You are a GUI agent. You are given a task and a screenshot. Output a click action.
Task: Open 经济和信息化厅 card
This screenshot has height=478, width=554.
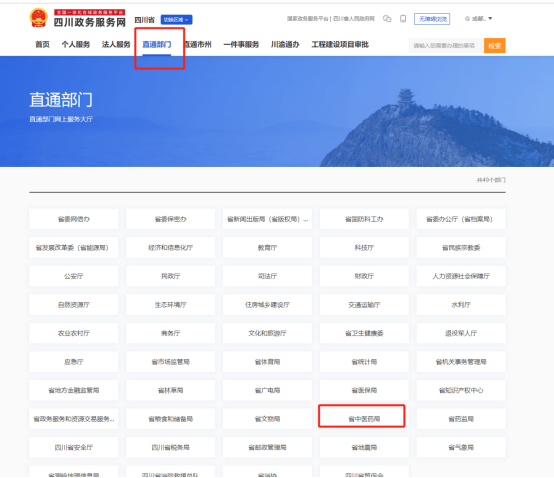[171, 248]
